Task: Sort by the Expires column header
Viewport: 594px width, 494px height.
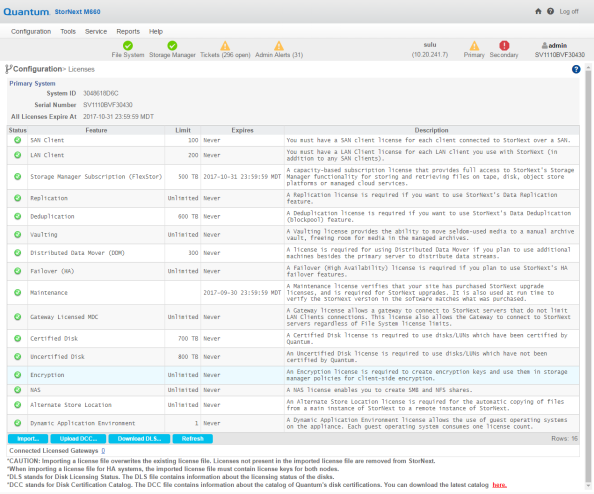Action: [242, 130]
